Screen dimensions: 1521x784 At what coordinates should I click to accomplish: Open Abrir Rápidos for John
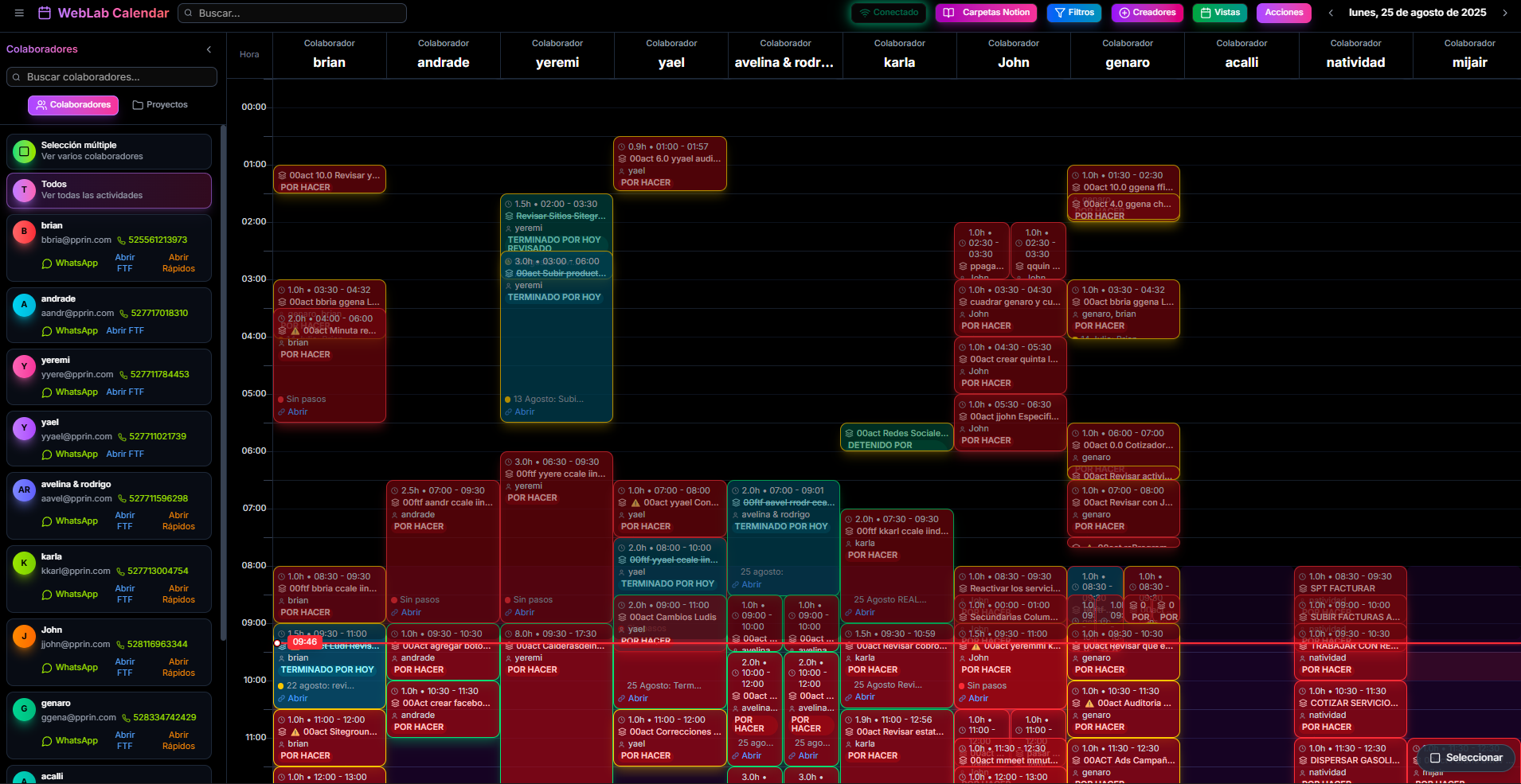[178, 667]
